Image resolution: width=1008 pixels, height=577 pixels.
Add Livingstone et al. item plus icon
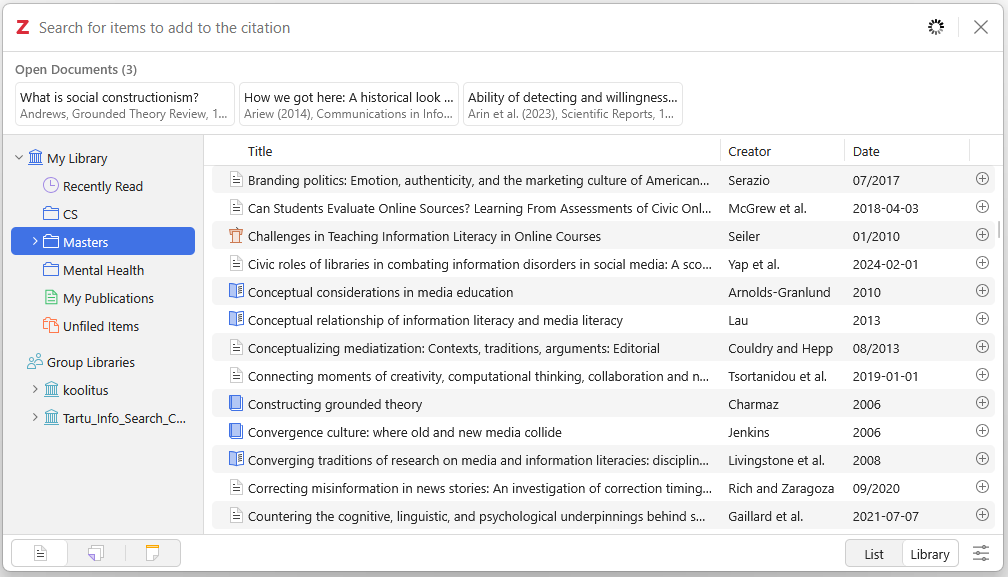coord(982,459)
